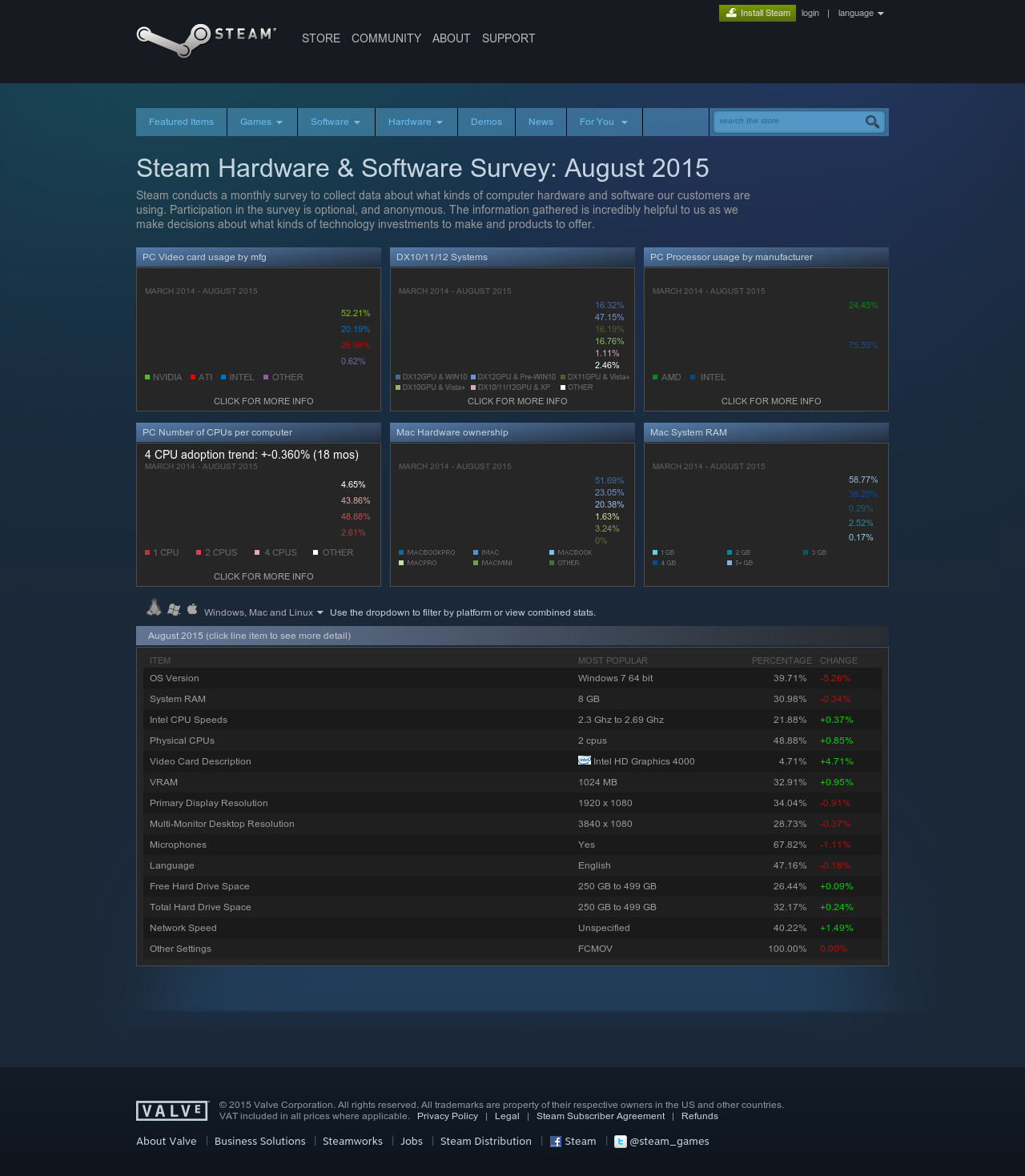Select the Multi-Monitor Desktop Resolution row label
Image resolution: width=1025 pixels, height=1176 pixels.
pyautogui.click(x=222, y=824)
